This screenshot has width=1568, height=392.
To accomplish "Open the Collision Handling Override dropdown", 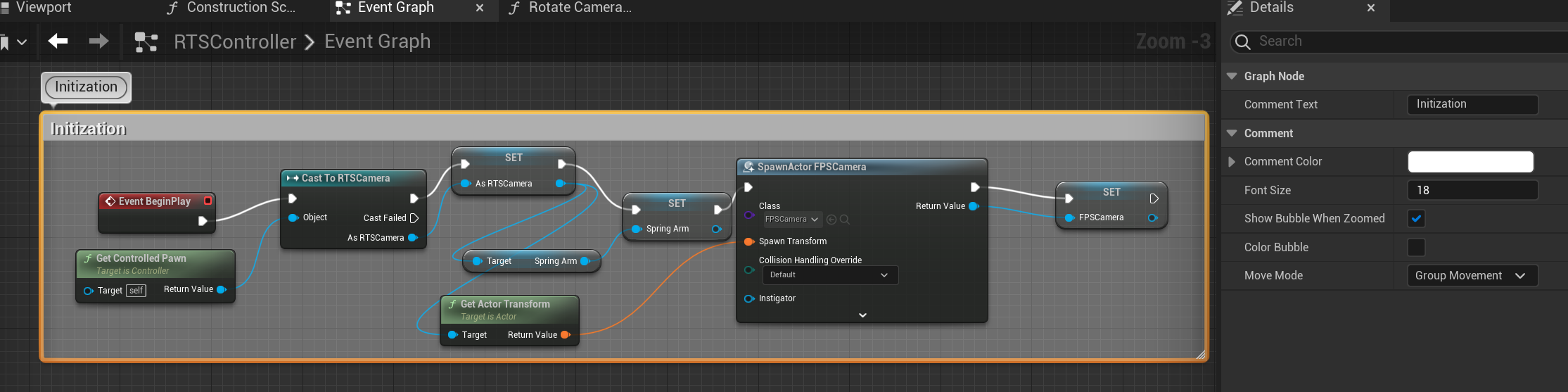I will pos(827,275).
